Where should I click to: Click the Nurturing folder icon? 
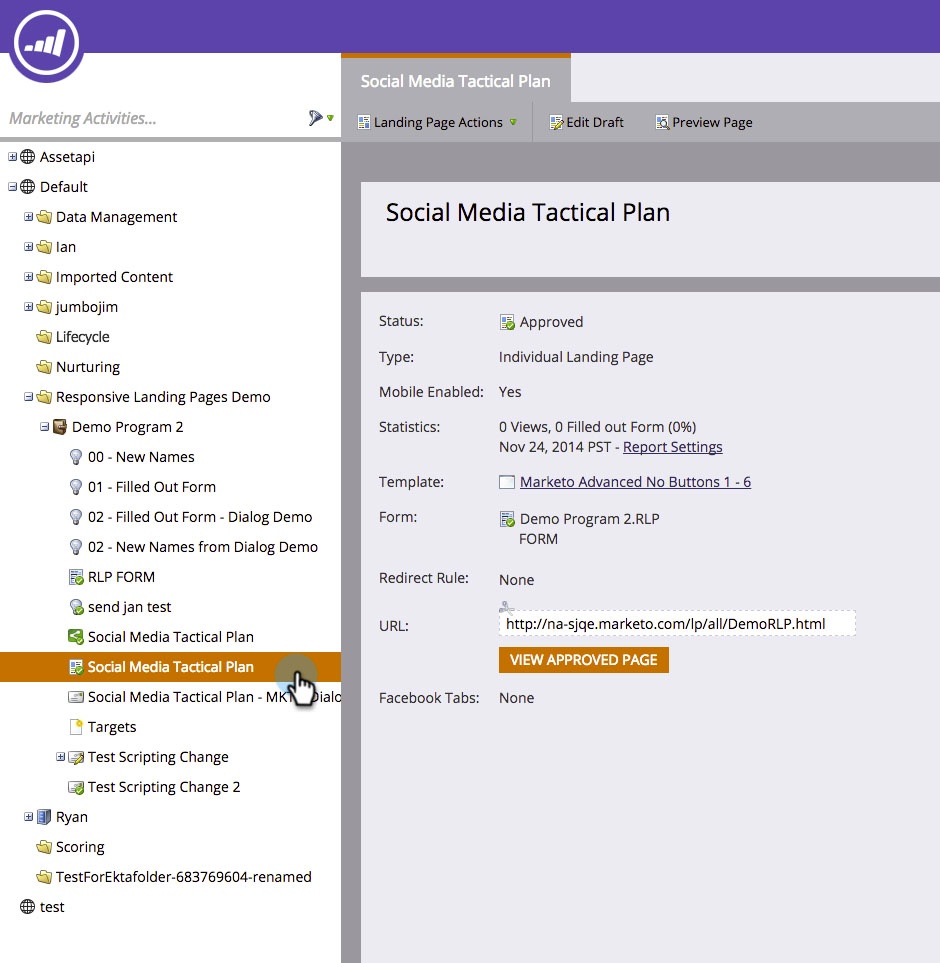click(44, 367)
